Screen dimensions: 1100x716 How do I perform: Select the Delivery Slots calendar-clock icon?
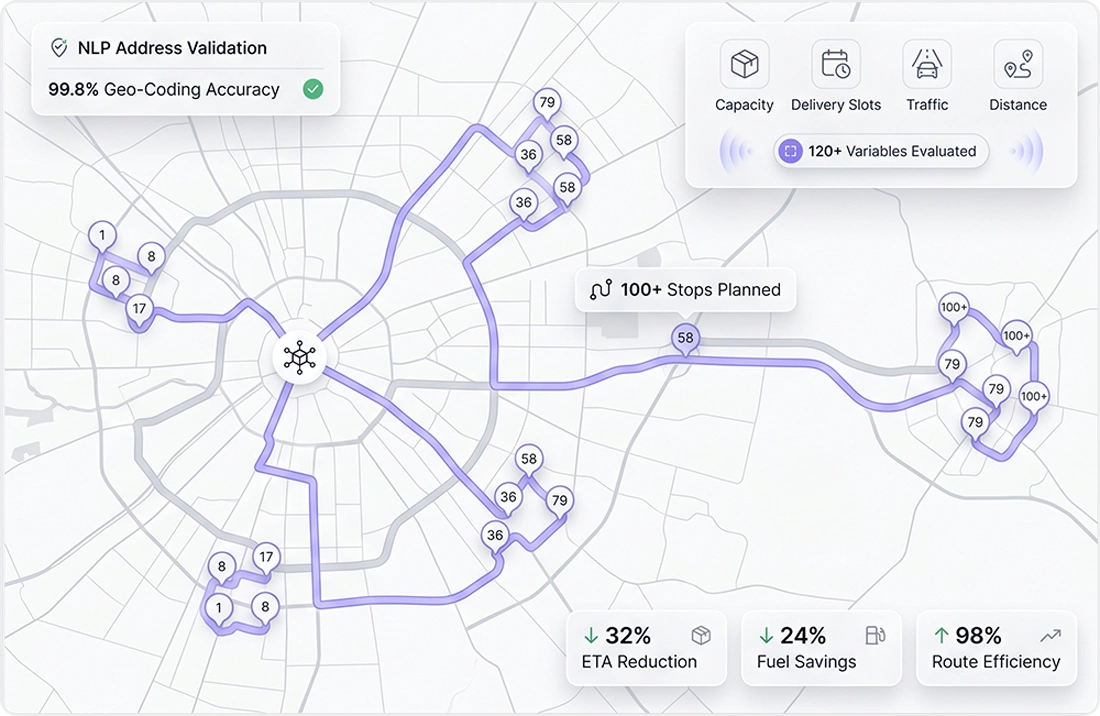pyautogui.click(x=836, y=65)
